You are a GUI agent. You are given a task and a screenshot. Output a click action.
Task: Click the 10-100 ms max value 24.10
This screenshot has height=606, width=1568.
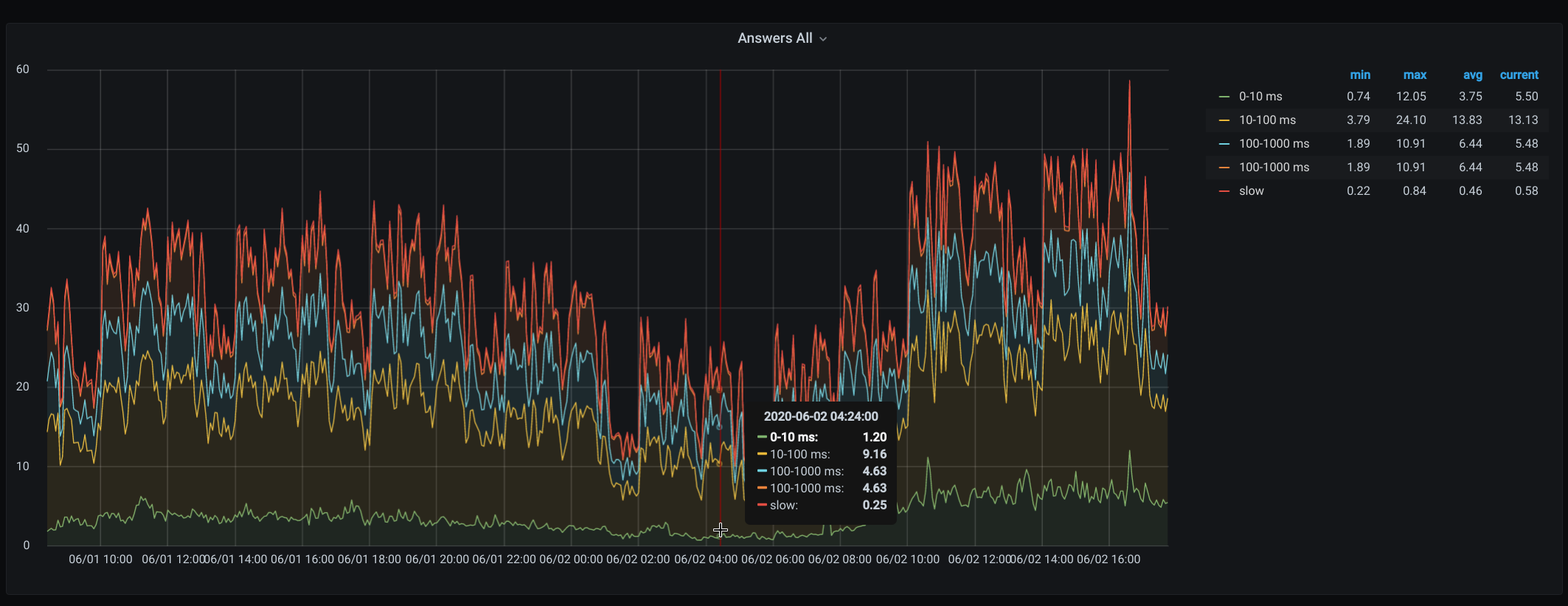pos(1411,120)
